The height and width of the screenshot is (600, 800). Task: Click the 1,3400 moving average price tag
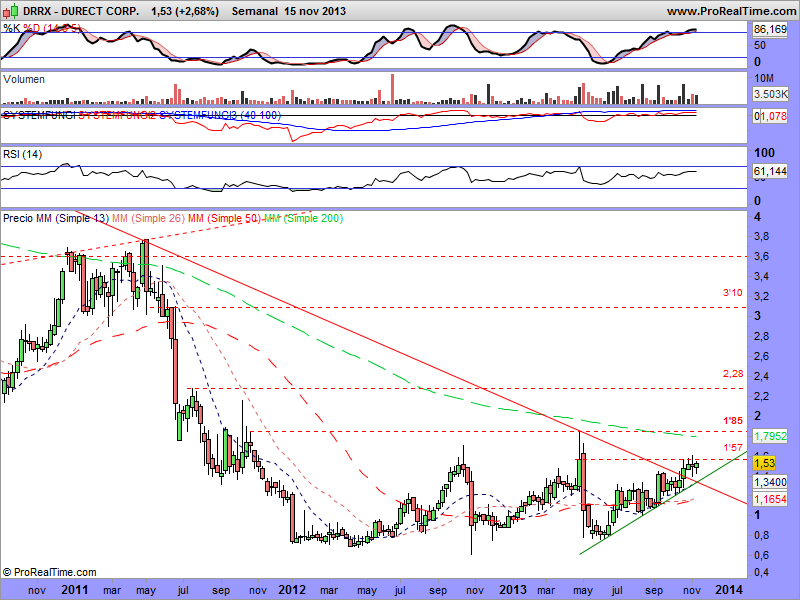(x=770, y=482)
